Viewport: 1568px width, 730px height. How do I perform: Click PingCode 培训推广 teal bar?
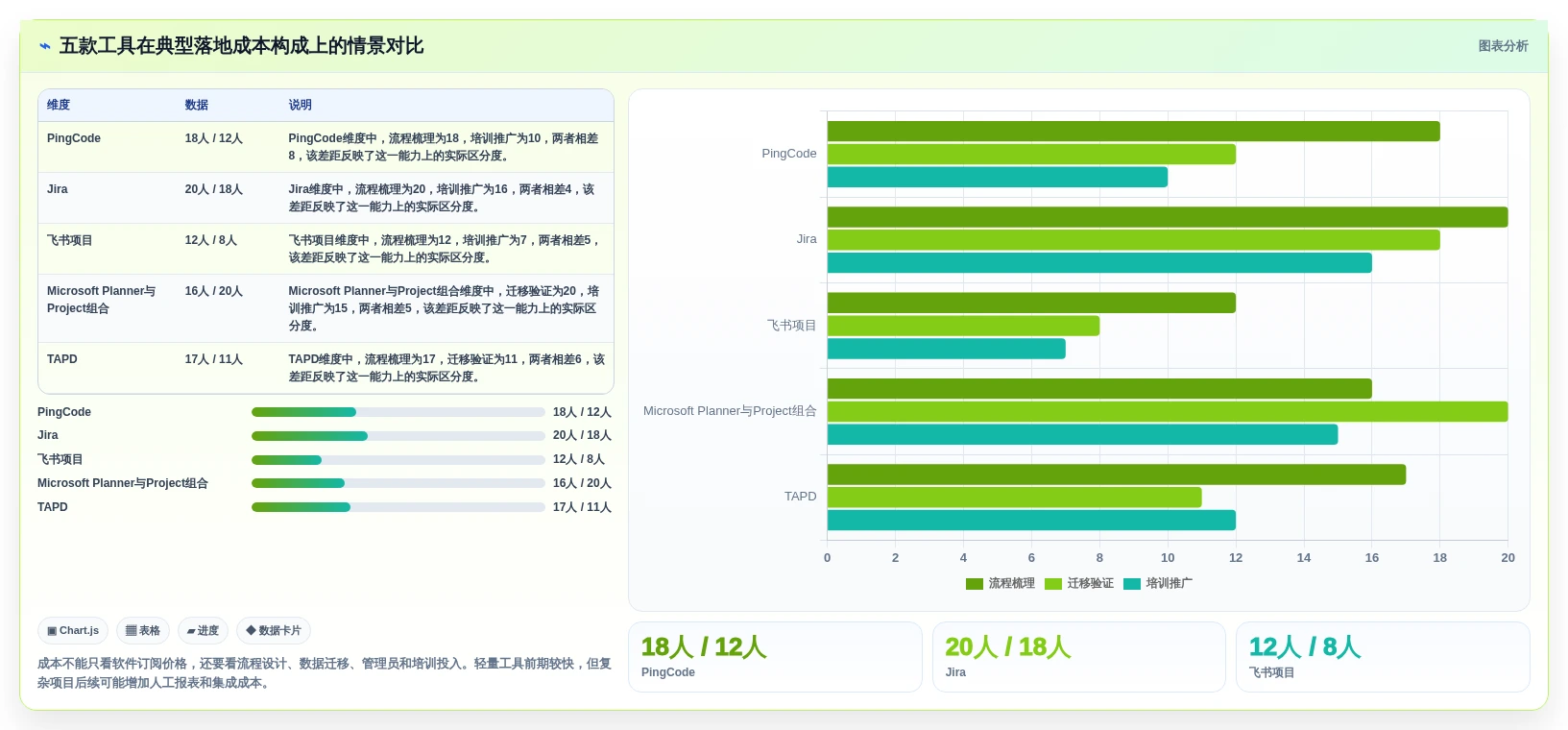pyautogui.click(x=998, y=177)
